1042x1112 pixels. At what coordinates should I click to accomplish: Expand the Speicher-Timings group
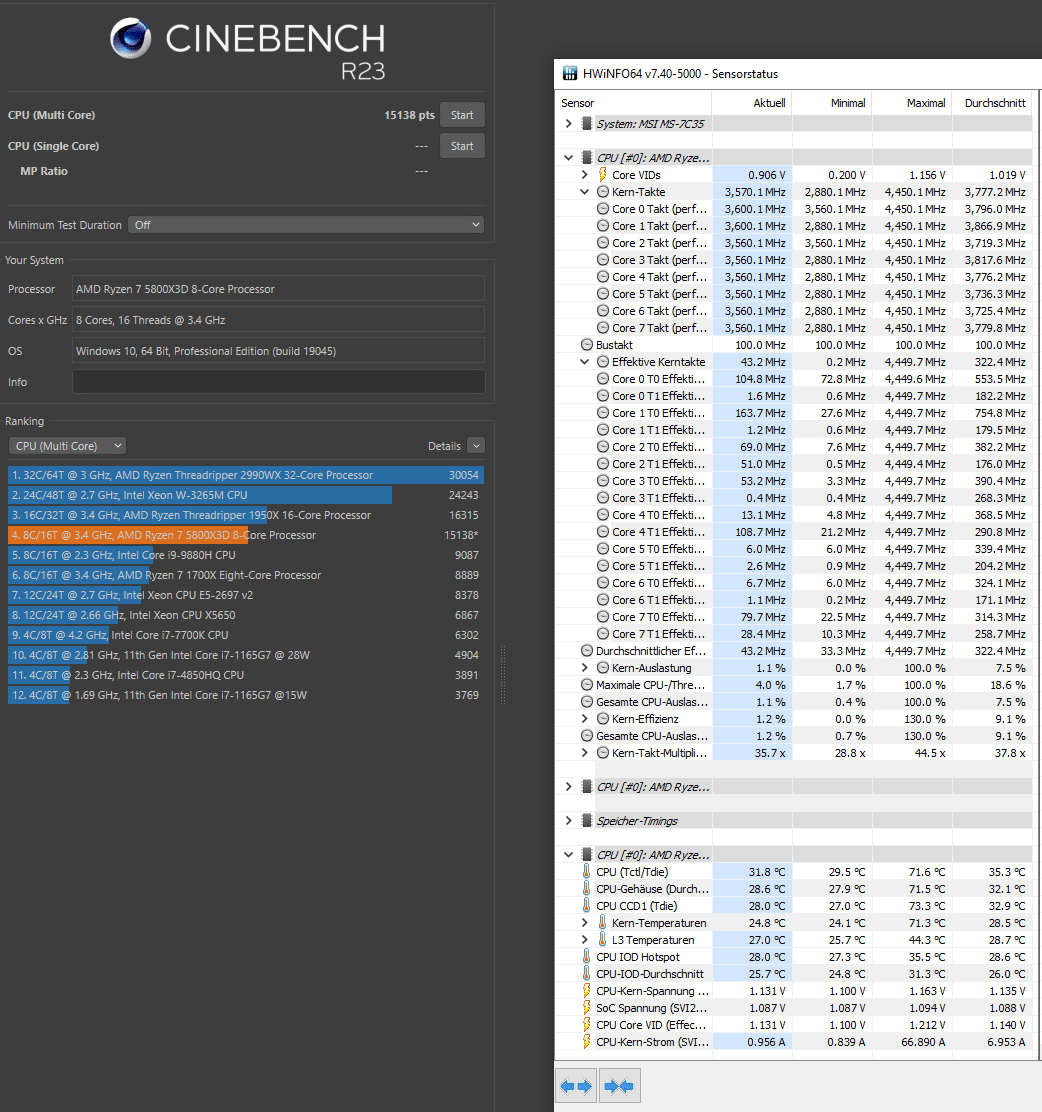point(569,821)
